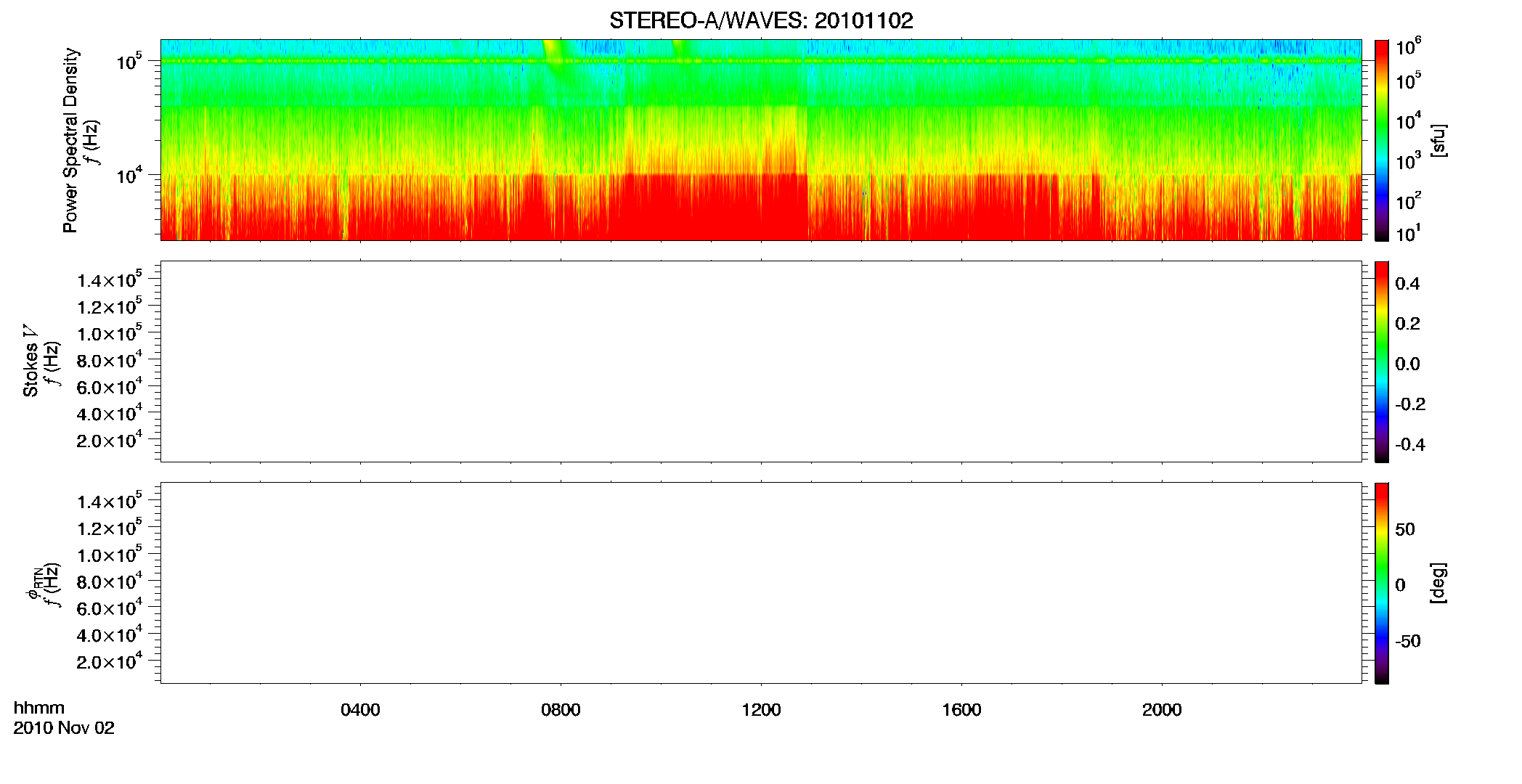This screenshot has width=1522, height=784.
Task: Click the 0.0 label on Stokes colorbar
Action: coord(1407,364)
